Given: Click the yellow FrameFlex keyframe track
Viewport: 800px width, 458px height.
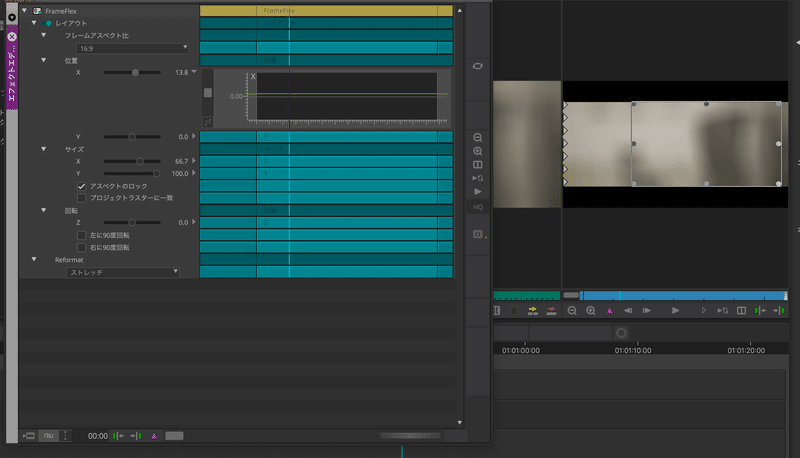Looking at the screenshot, I should point(326,11).
